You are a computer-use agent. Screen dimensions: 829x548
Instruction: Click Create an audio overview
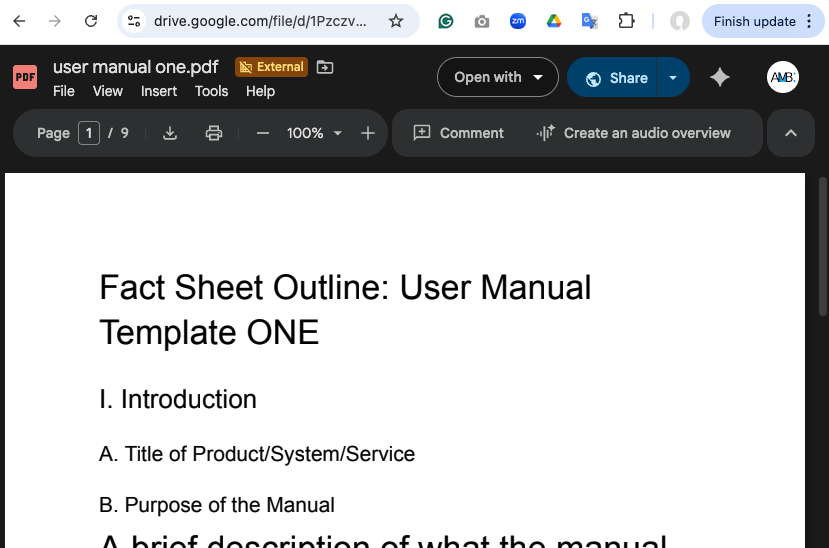coord(633,133)
